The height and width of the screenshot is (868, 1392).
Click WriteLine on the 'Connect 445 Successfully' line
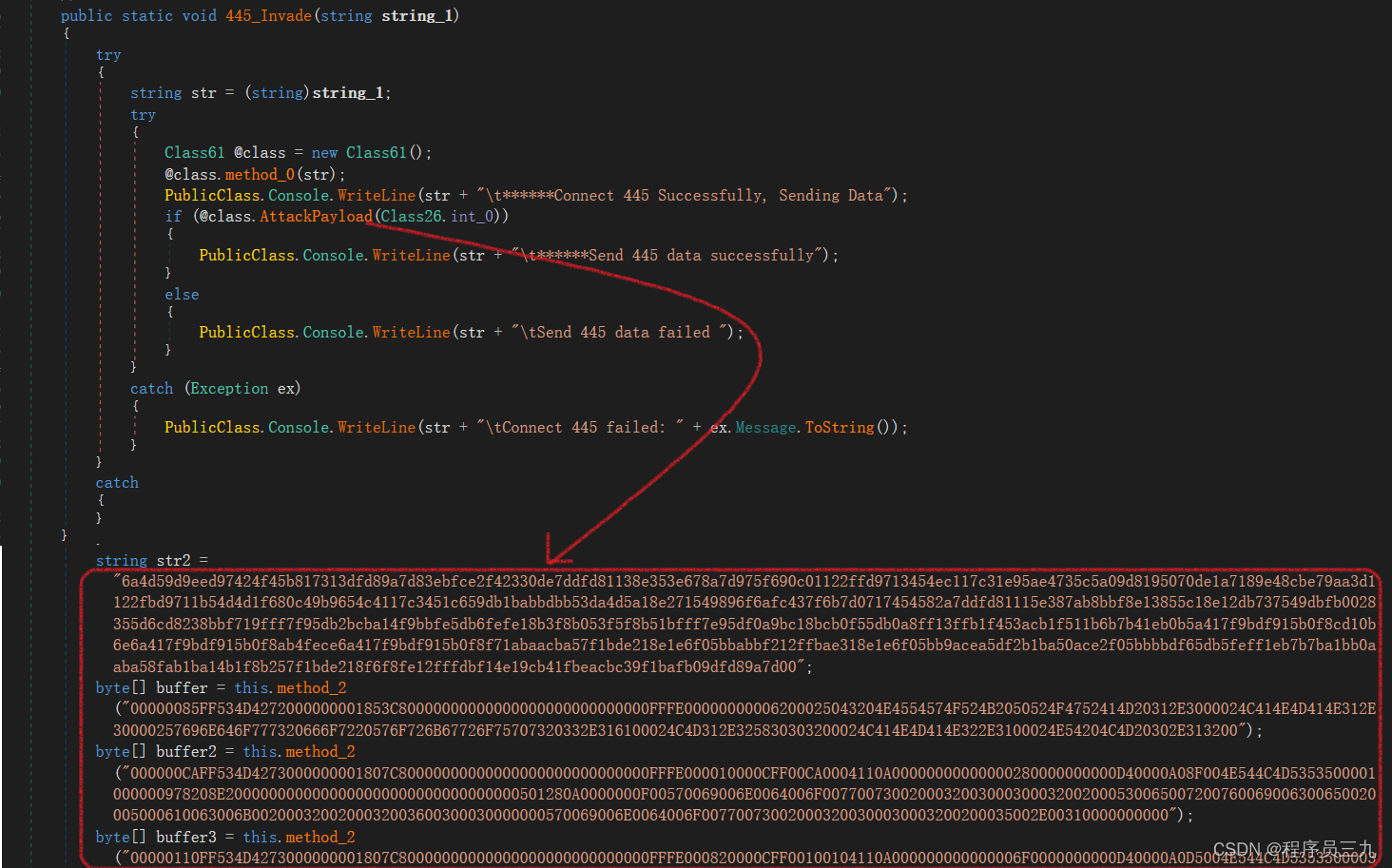377,196
